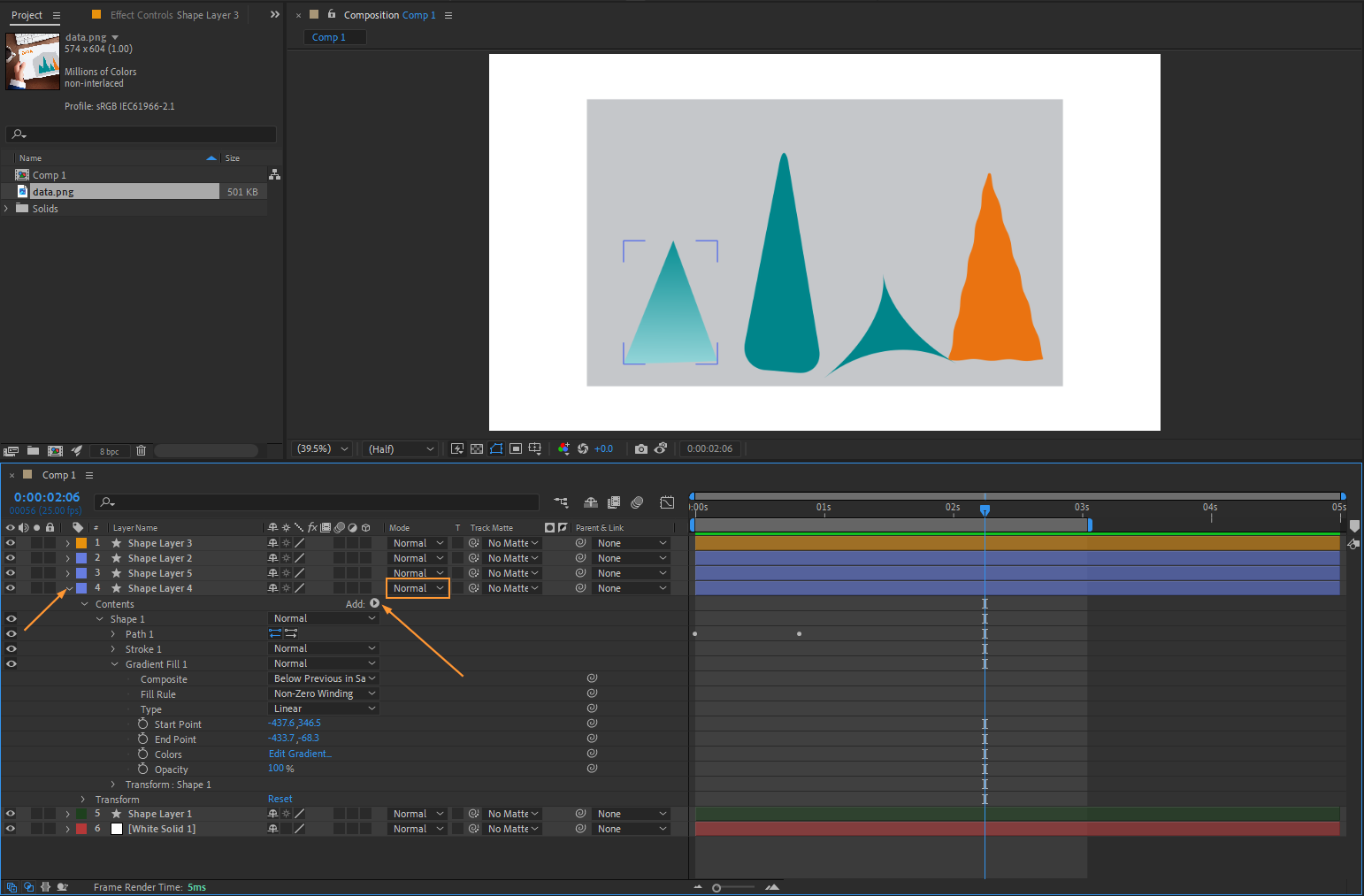
Task: Enable motion blur switch in the timeline toolbar
Action: 637,502
